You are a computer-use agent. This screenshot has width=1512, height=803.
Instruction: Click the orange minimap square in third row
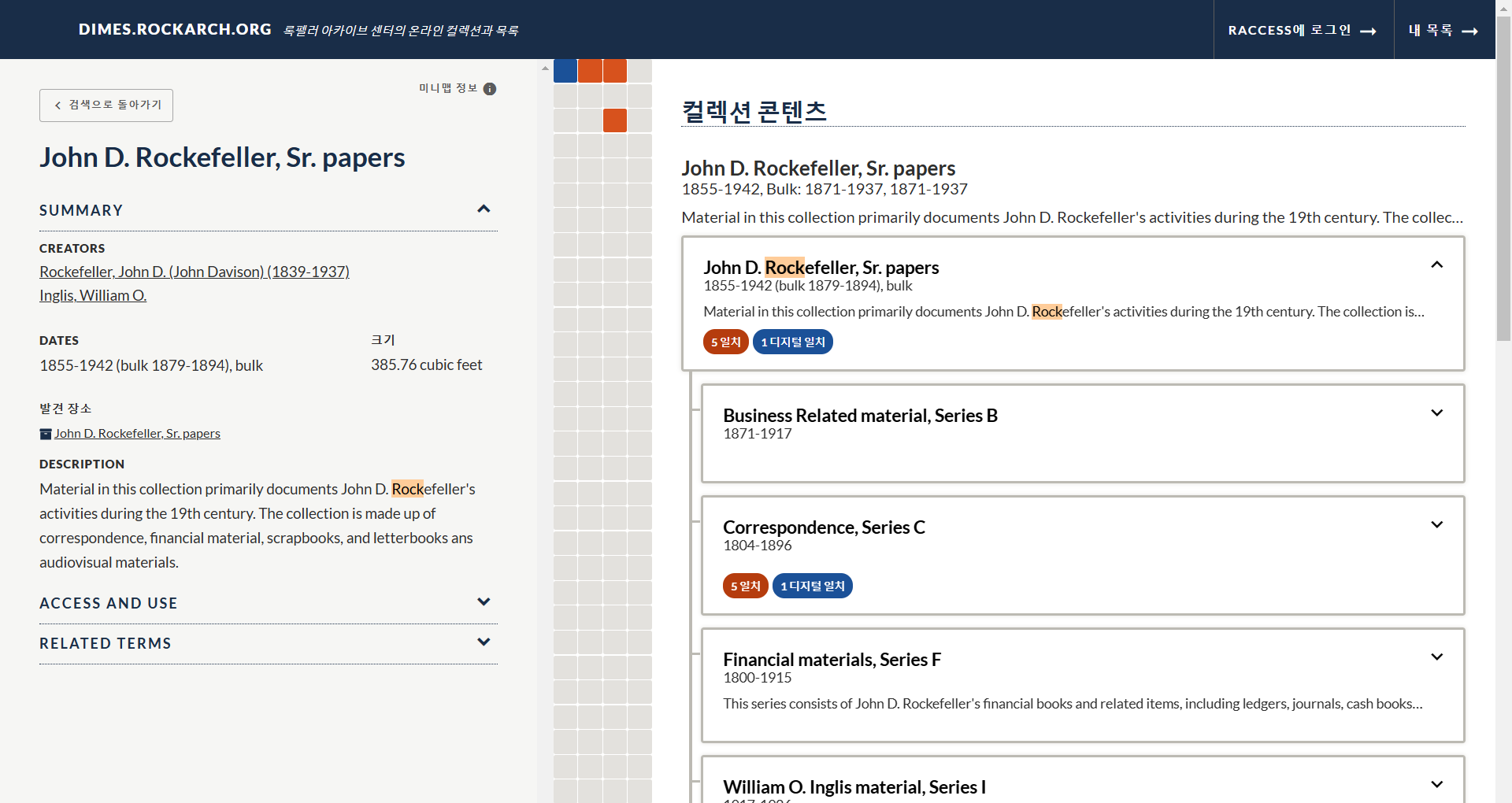coord(615,120)
